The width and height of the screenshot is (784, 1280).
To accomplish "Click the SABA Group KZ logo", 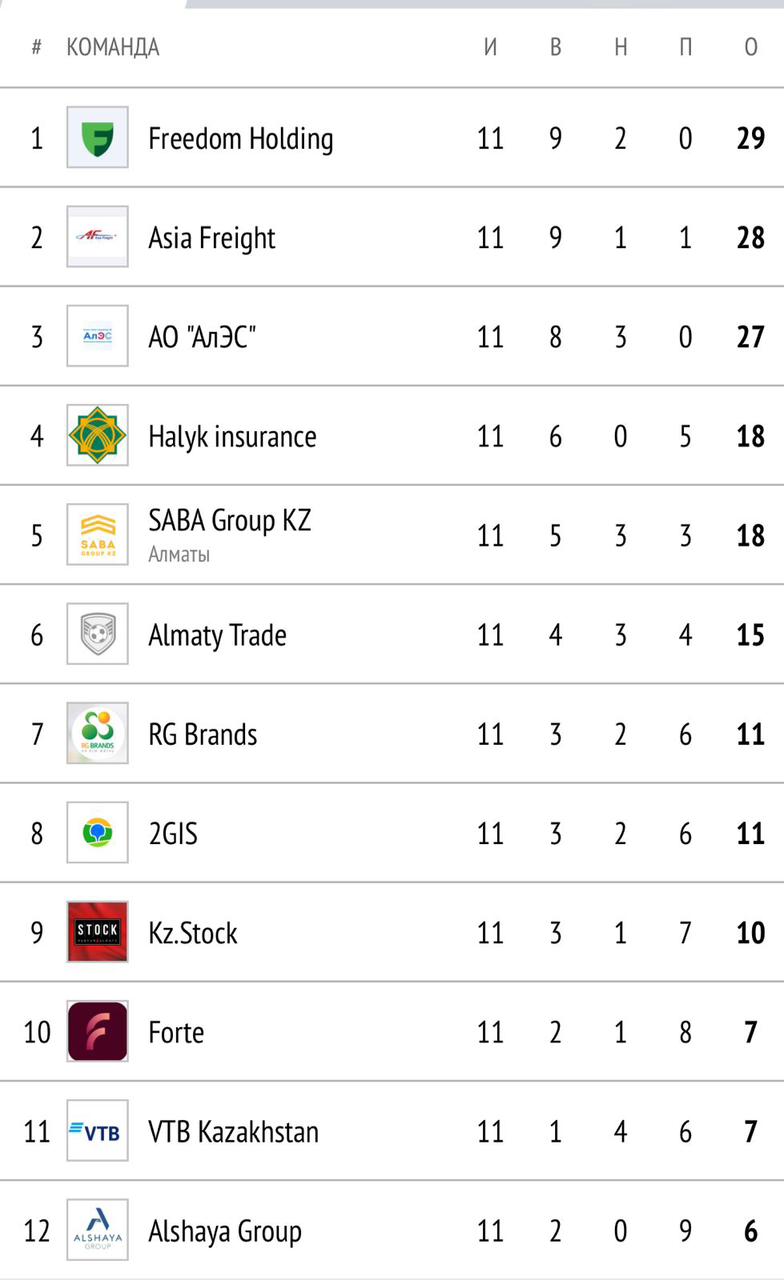I will (97, 535).
